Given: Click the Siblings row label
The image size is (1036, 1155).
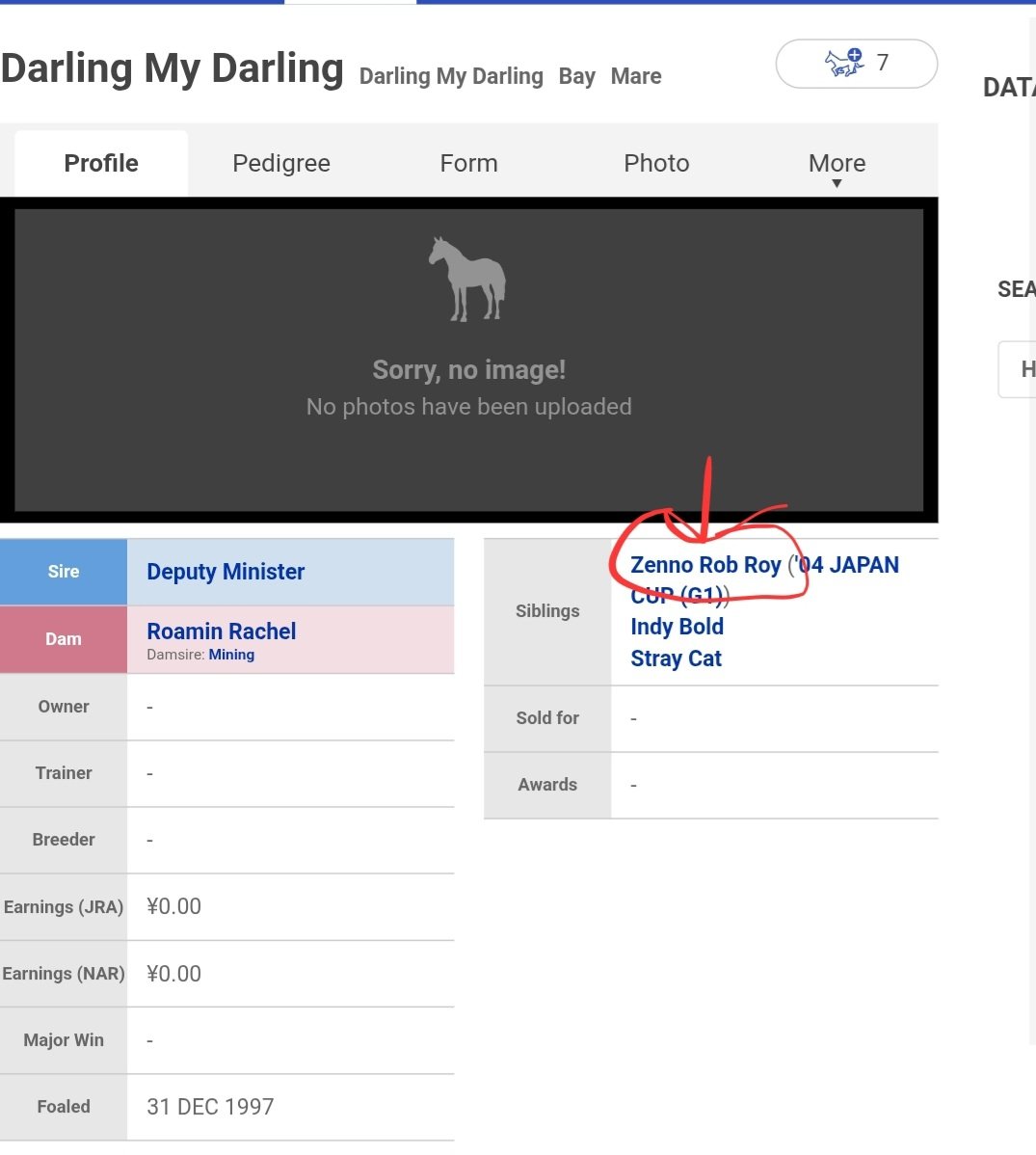Looking at the screenshot, I should [547, 611].
